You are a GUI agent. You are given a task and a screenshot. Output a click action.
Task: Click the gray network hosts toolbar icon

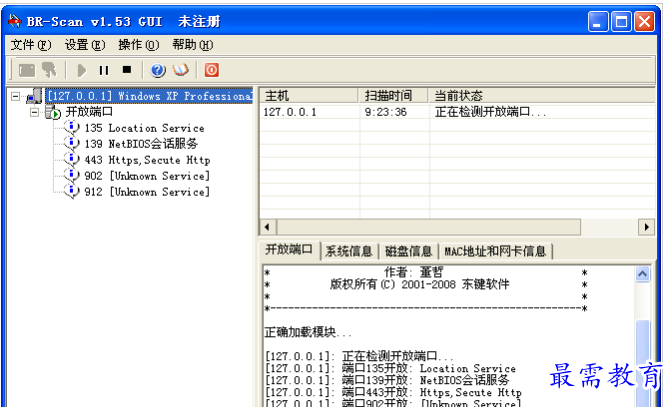tap(49, 70)
